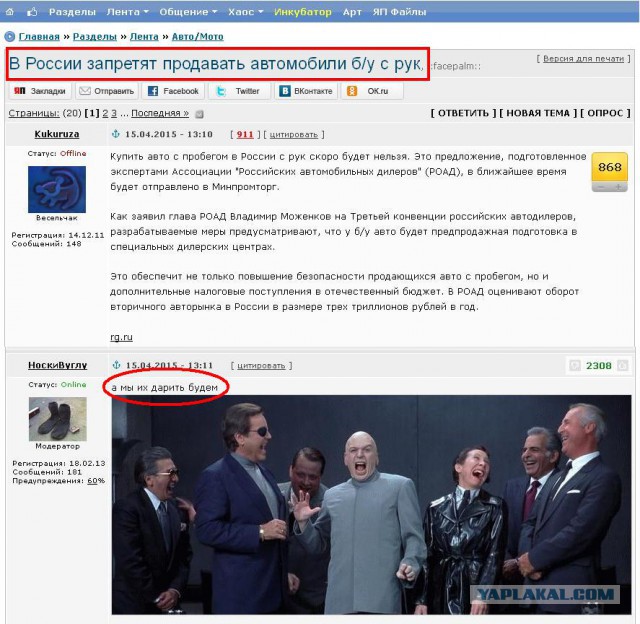Click the 868 topic rating badge
The image size is (640, 624).
pos(609,167)
